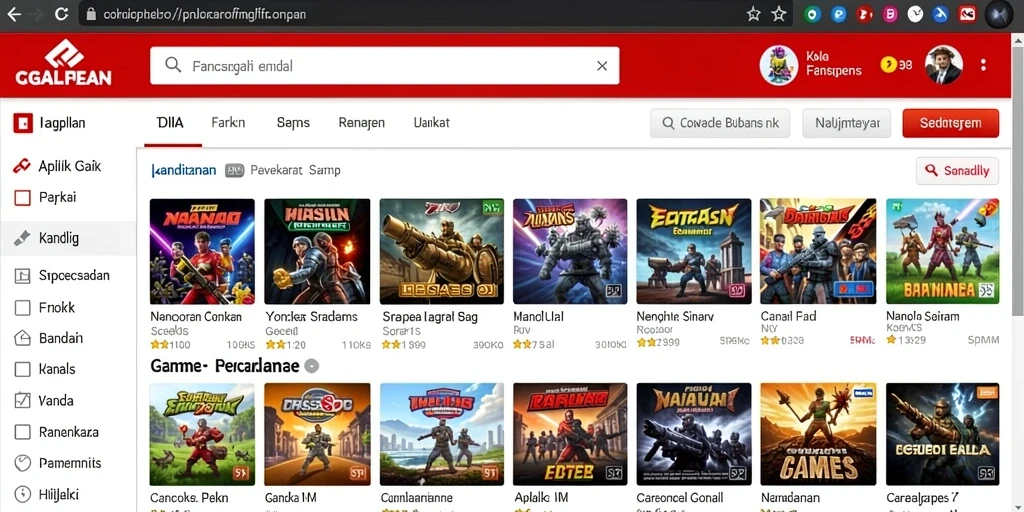Open the Manold Ual game thumbnail
The image size is (1024, 512).
[570, 251]
